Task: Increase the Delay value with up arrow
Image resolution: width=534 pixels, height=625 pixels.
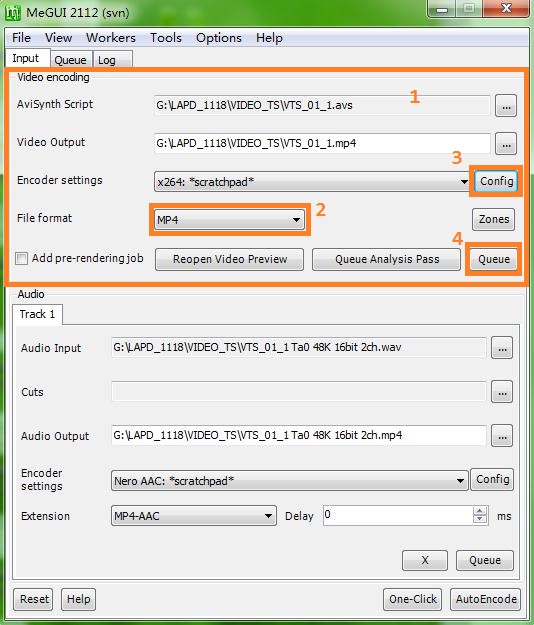Action: pyautogui.click(x=480, y=511)
